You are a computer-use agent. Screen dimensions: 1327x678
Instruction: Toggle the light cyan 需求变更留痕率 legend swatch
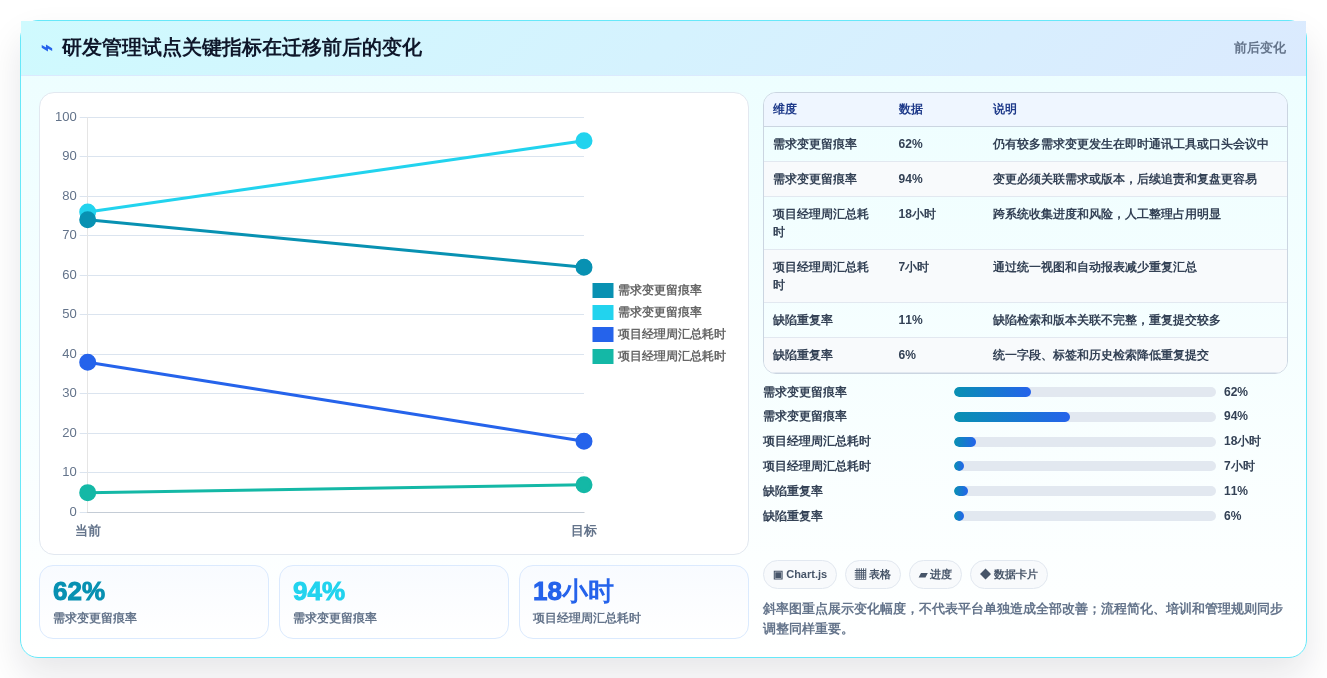point(603,312)
